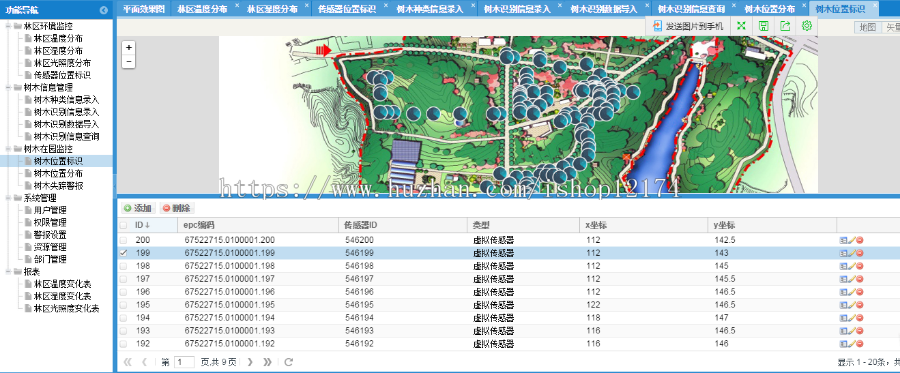Open 用户管理 in the tree
The image size is (900, 373).
pos(50,211)
